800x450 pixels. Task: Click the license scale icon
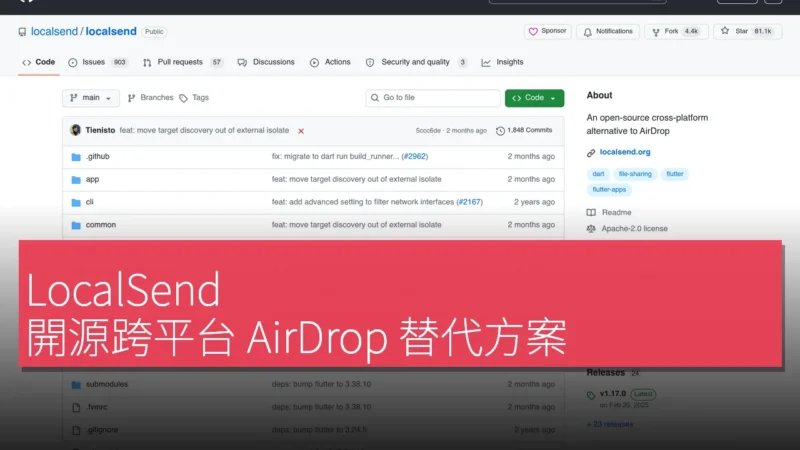click(x=591, y=229)
